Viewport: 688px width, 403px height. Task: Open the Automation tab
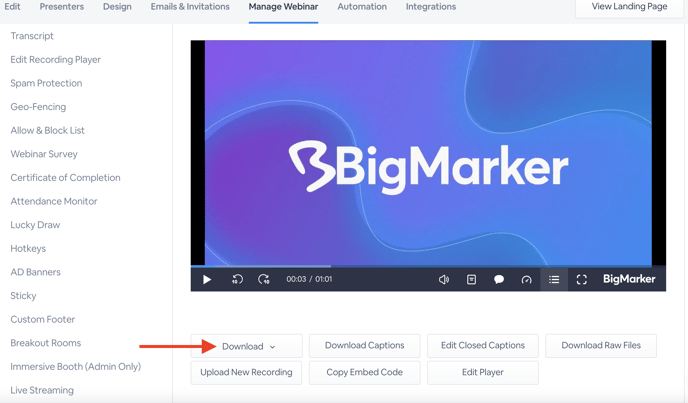pos(362,7)
